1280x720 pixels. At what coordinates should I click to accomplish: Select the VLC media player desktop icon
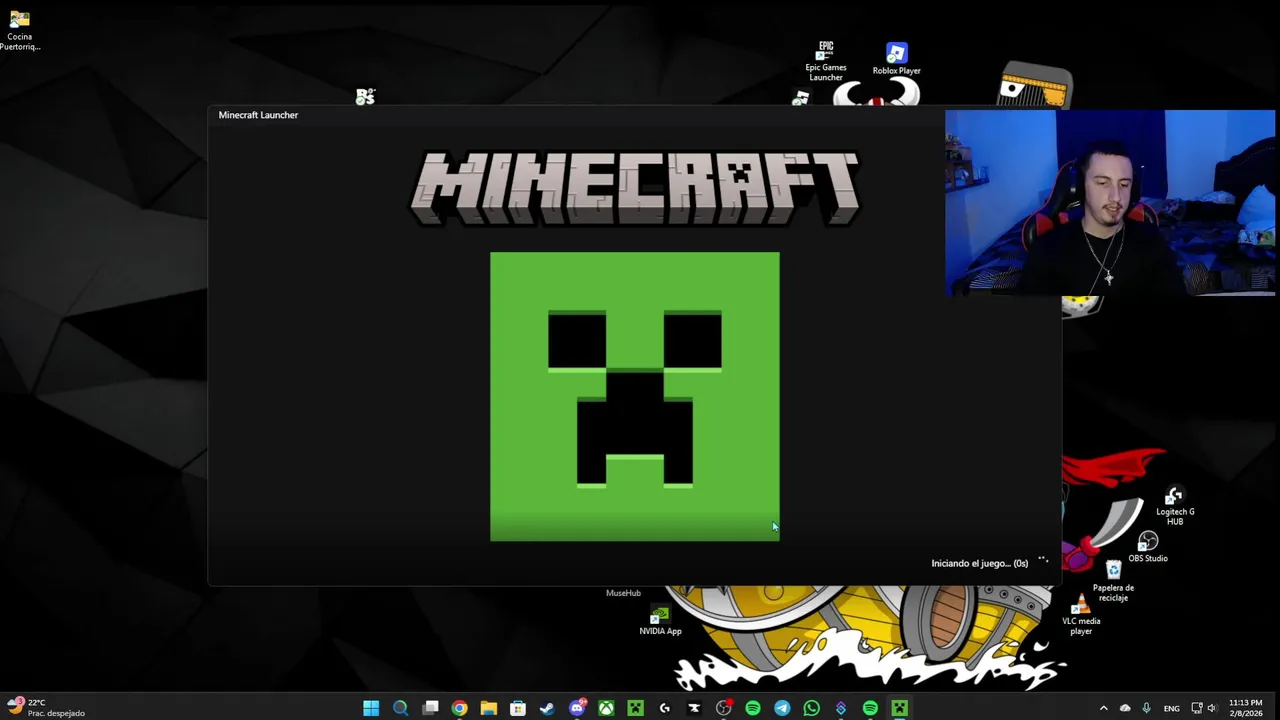(x=1081, y=615)
